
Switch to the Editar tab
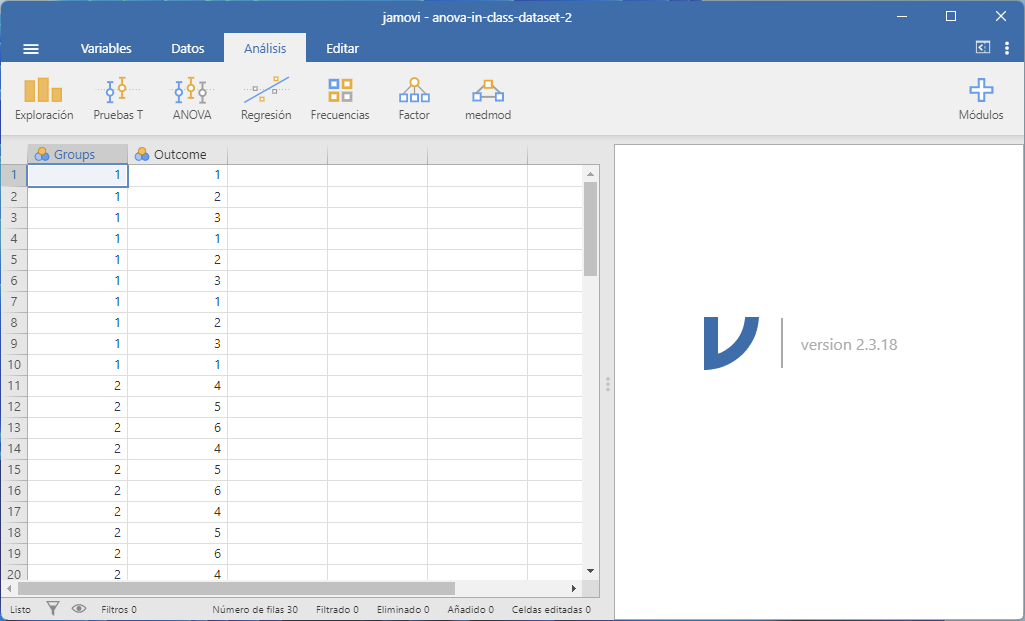pos(342,48)
